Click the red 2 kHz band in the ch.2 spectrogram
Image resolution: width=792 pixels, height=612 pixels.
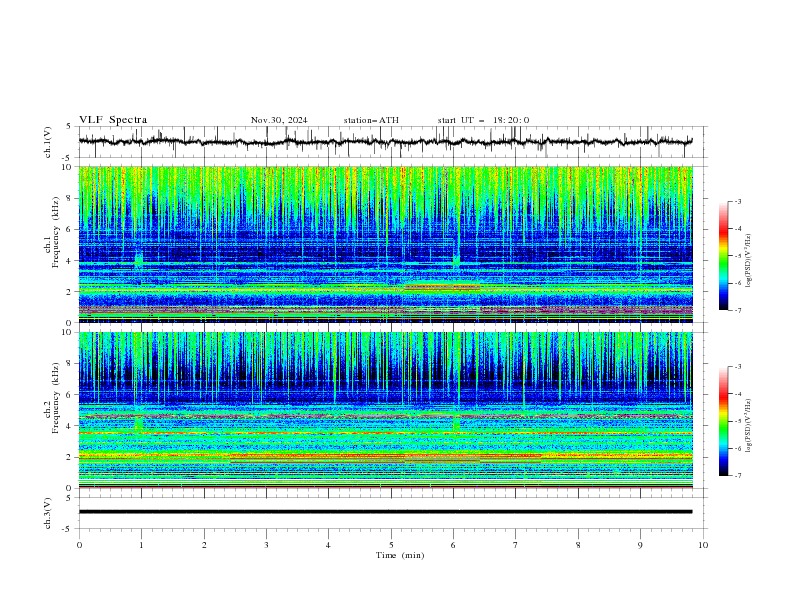385,457
